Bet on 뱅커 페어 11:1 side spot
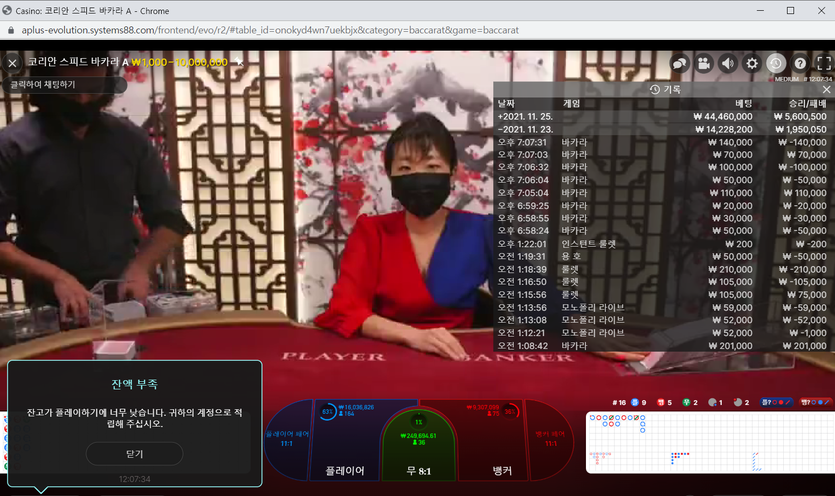 [x=551, y=439]
